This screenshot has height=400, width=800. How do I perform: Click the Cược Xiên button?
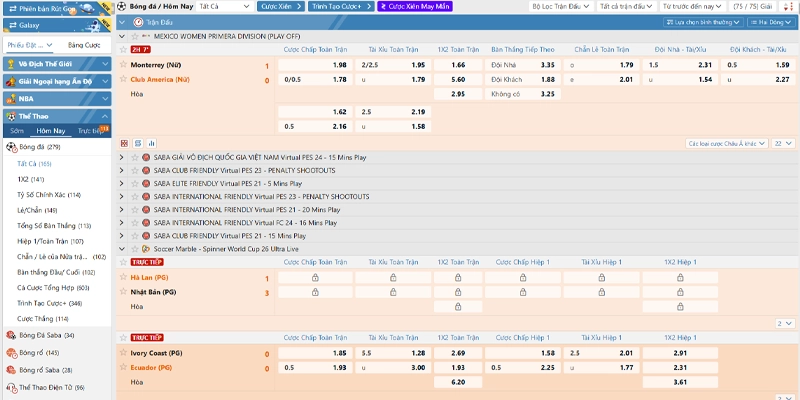[x=281, y=7]
